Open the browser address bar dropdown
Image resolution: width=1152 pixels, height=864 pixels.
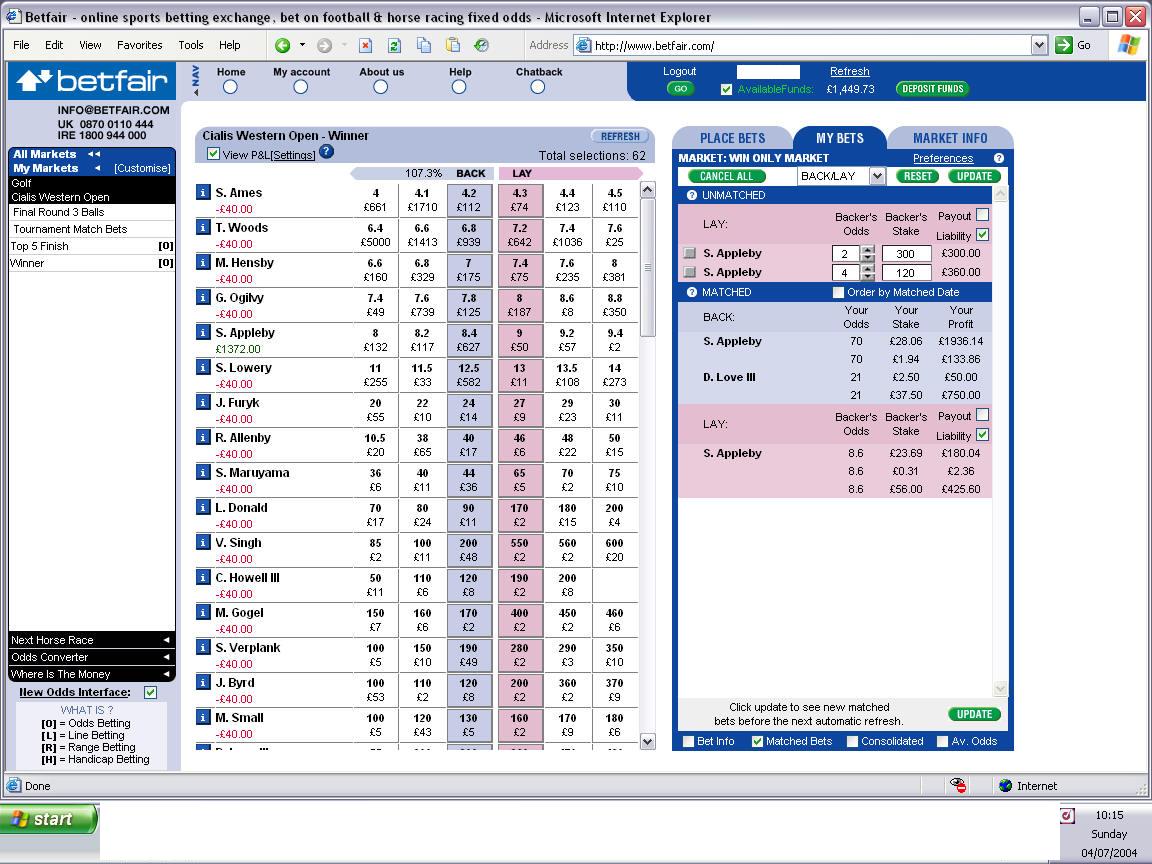pos(1039,46)
